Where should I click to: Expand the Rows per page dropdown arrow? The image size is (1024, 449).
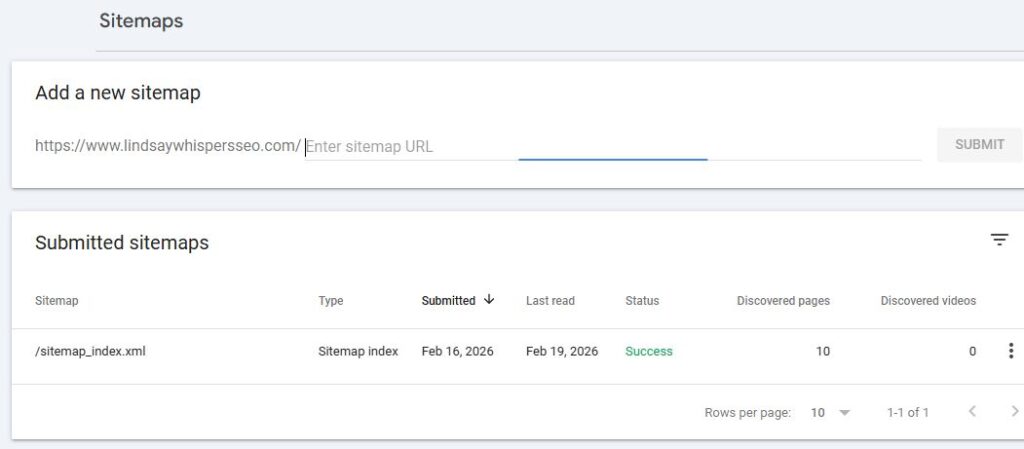pos(844,412)
